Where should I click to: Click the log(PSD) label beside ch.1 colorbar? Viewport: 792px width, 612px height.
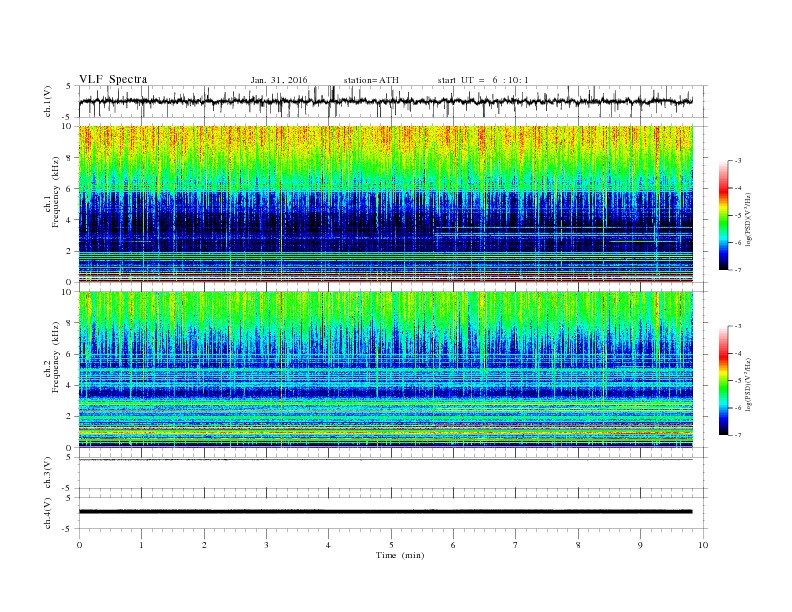(x=748, y=219)
